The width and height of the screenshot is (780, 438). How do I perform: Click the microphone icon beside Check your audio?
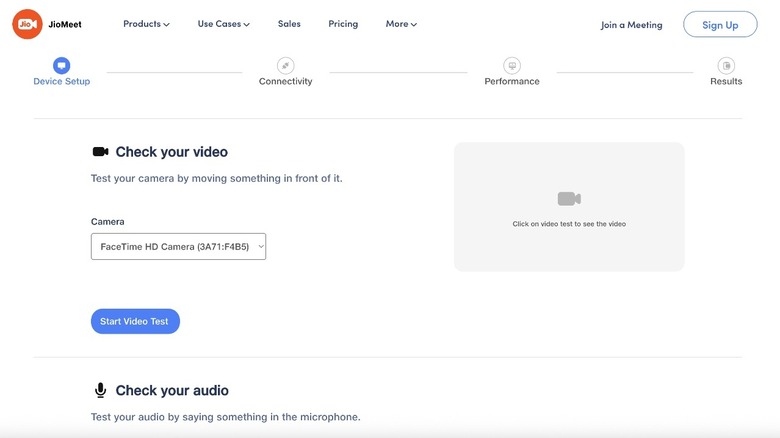coord(100,390)
